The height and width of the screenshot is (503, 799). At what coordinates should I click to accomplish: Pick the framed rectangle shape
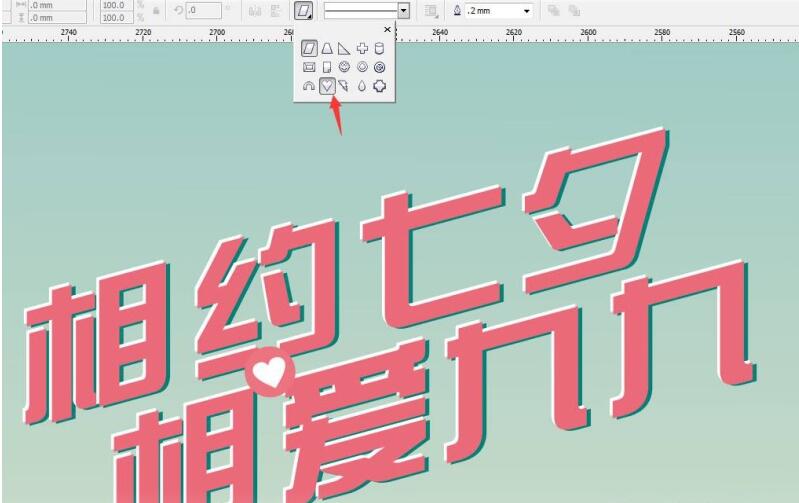point(309,67)
